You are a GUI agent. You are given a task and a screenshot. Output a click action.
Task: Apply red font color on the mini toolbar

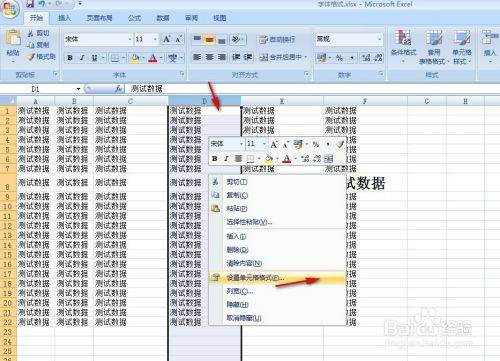(x=286, y=159)
